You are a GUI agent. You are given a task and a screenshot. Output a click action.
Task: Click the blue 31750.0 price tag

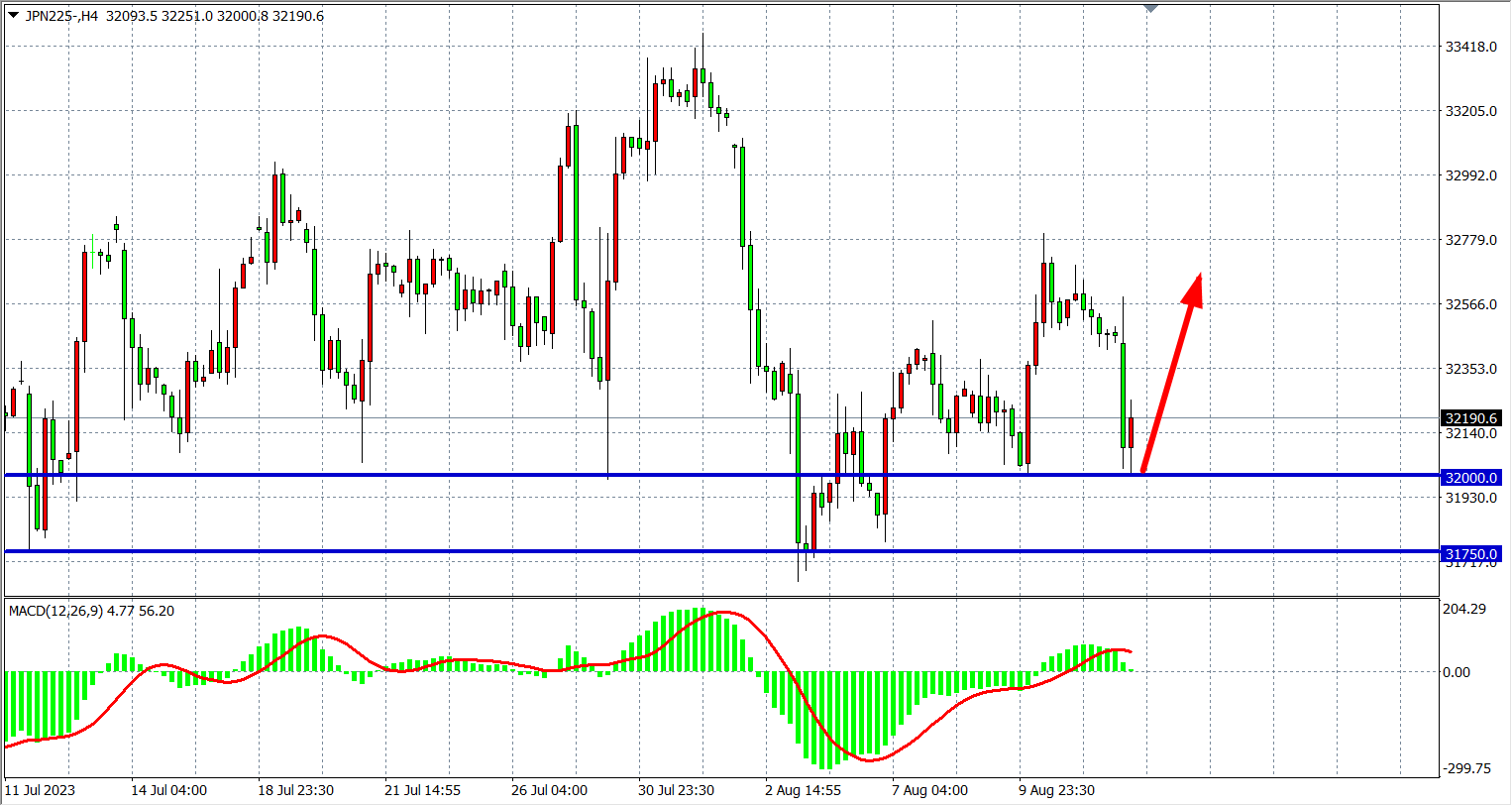pos(1470,554)
